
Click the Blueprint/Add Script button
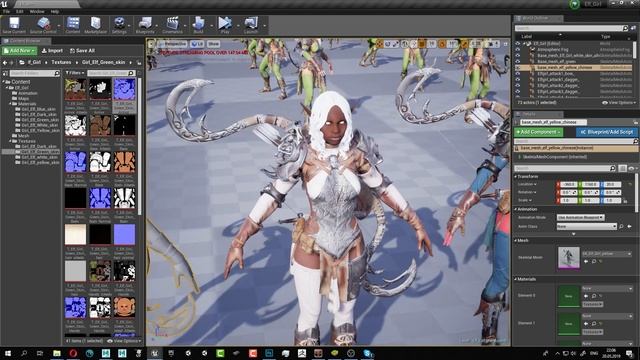point(607,132)
